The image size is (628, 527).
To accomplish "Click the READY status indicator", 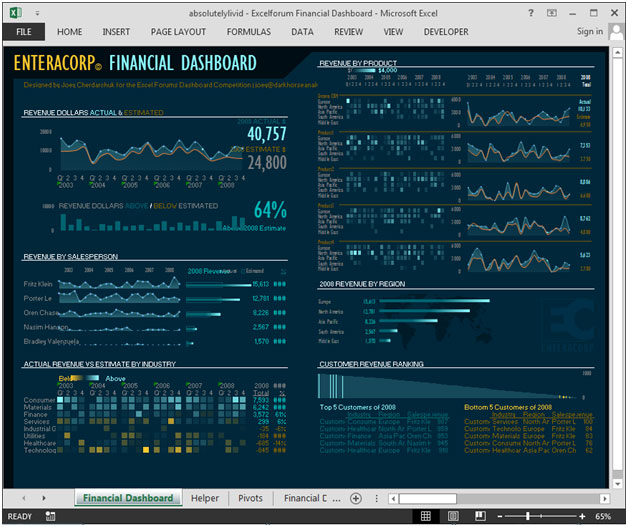I will 20,516.
